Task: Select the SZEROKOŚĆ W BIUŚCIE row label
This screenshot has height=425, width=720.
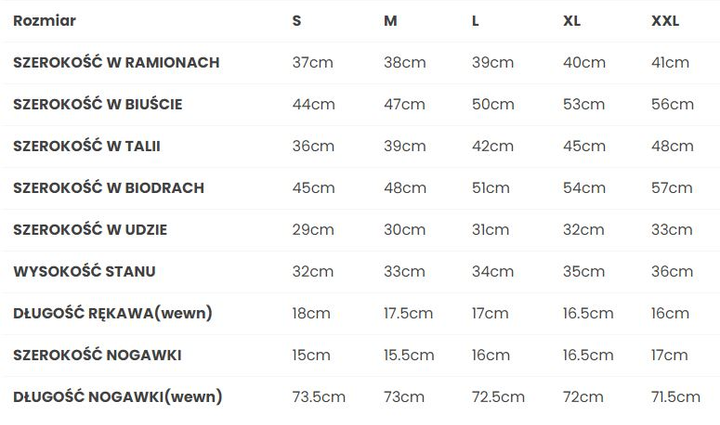Action: (98, 104)
